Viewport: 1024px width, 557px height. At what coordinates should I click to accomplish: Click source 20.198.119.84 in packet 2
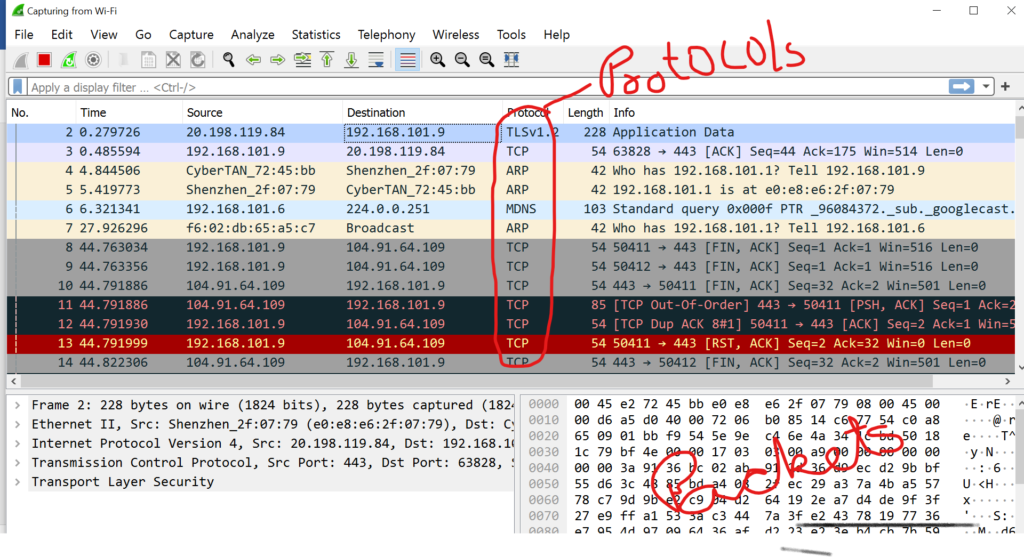pyautogui.click(x=236, y=133)
